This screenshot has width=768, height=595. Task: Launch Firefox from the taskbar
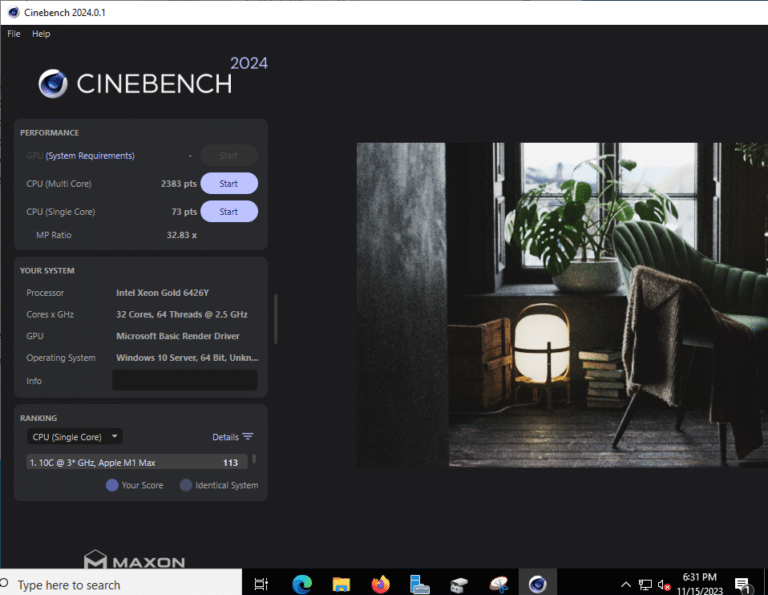[x=380, y=584]
